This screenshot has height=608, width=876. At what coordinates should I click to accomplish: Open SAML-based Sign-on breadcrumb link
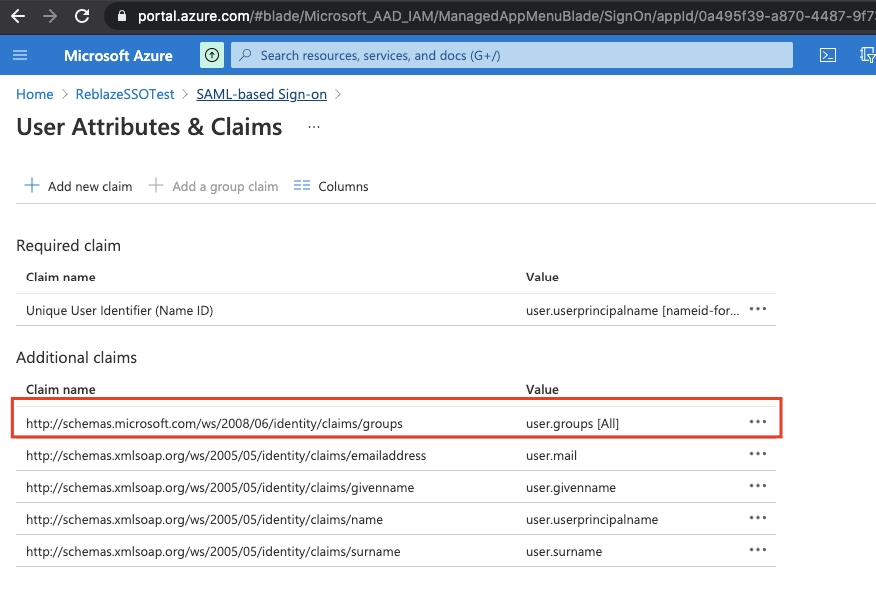[262, 94]
